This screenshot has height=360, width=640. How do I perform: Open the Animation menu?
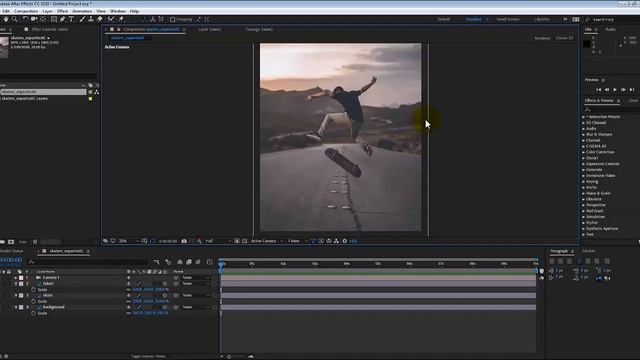pos(82,11)
